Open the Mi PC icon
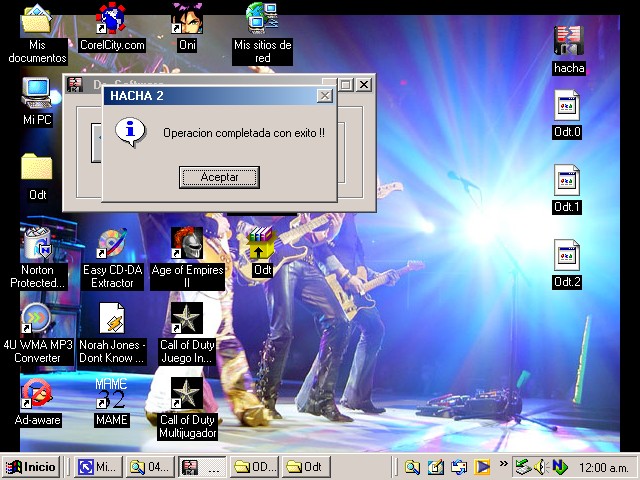This screenshot has height=480, width=640. [37, 94]
